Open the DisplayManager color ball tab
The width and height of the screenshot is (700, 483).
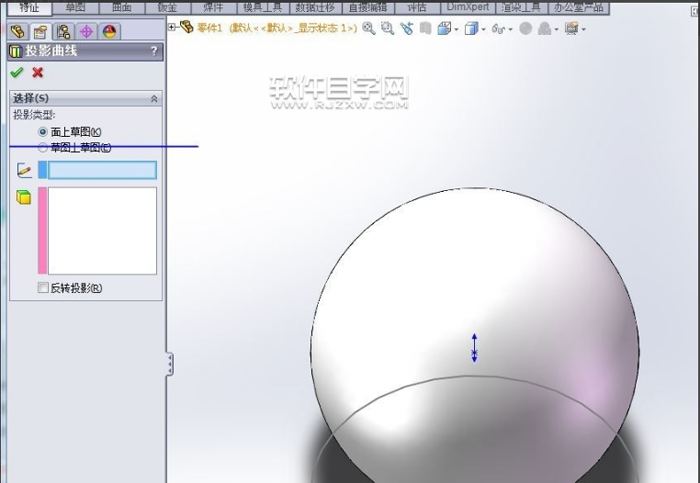pos(109,31)
